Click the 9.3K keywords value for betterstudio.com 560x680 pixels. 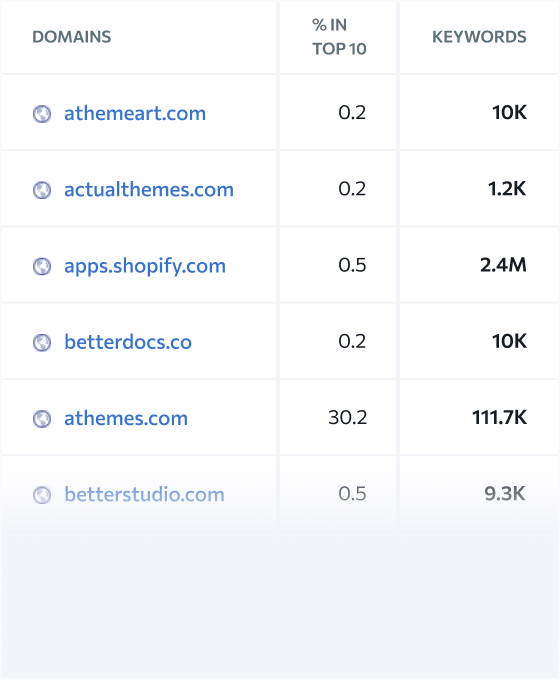tap(505, 494)
